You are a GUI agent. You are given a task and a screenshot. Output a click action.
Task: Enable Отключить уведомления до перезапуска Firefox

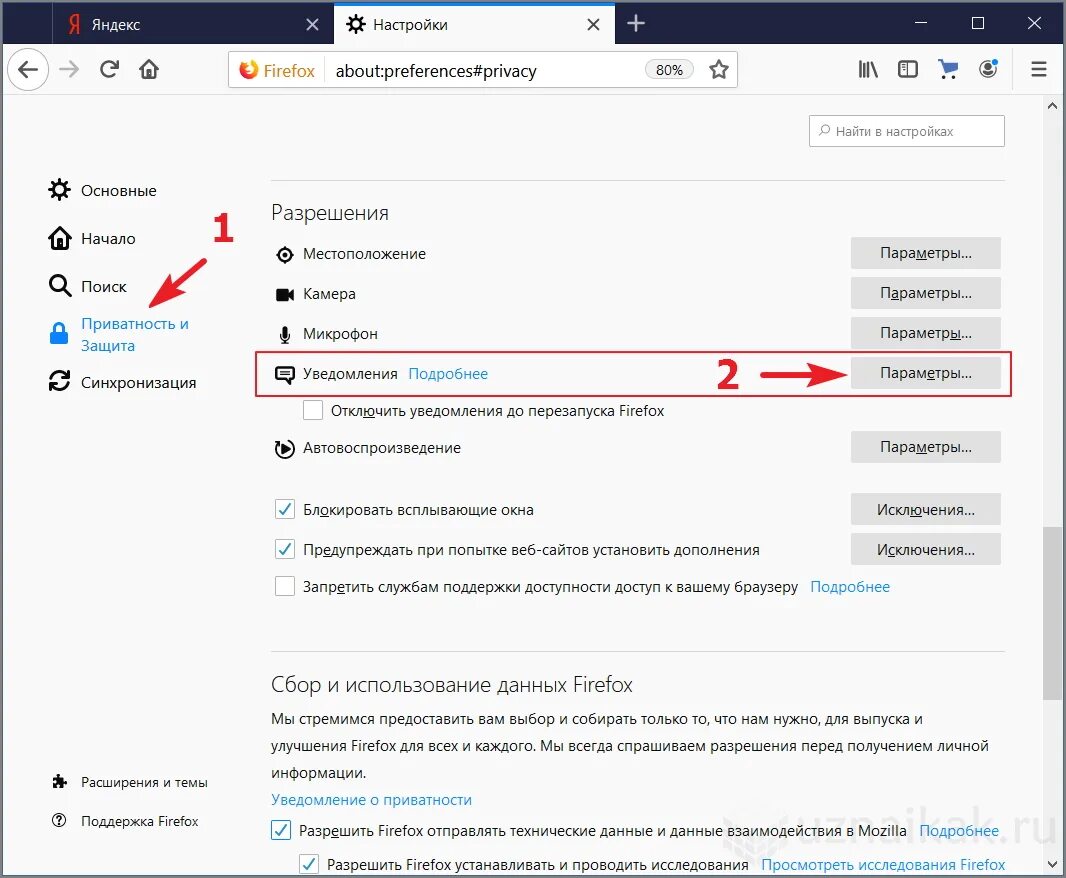[313, 411]
